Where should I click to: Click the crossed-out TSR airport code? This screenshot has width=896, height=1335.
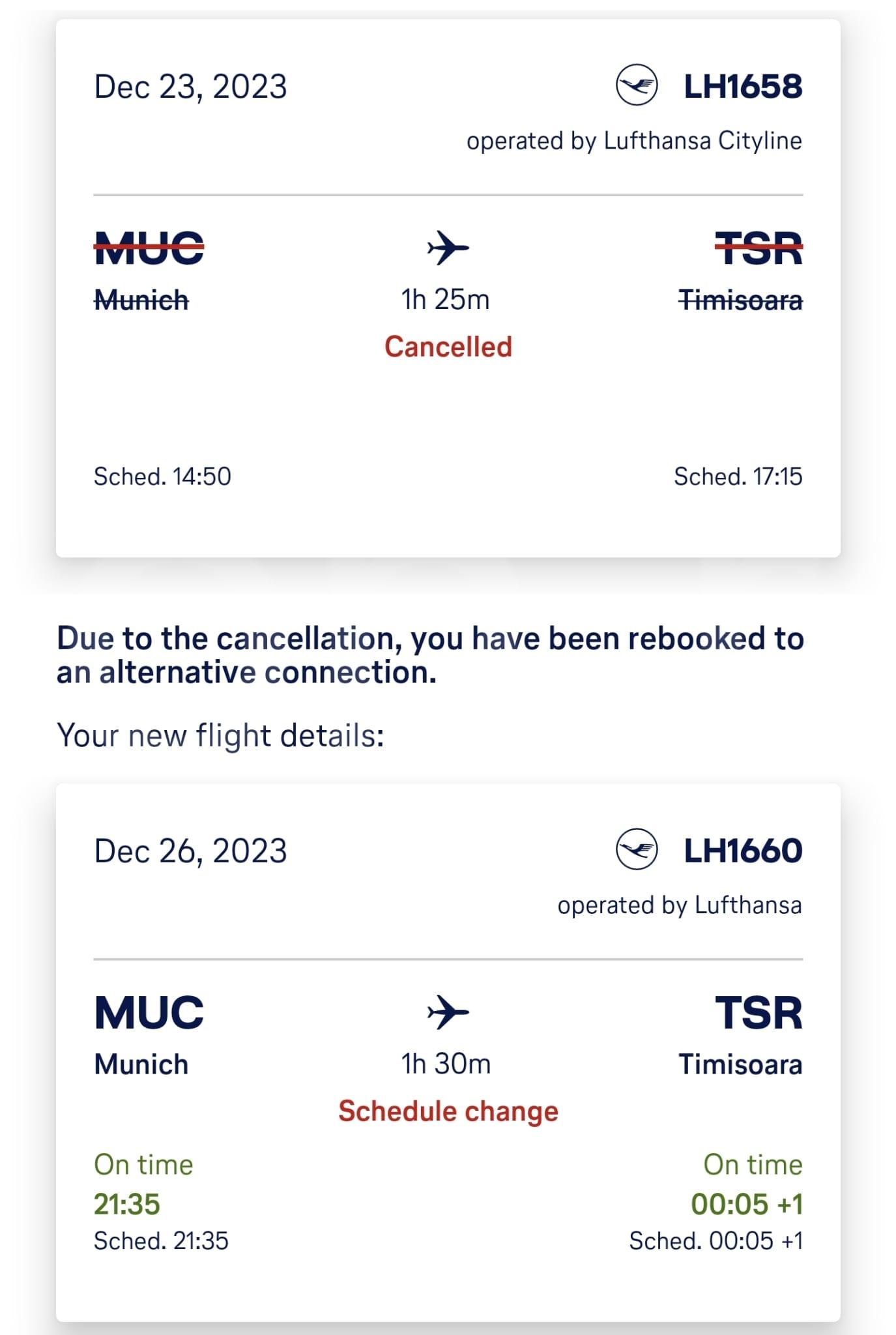pos(759,248)
